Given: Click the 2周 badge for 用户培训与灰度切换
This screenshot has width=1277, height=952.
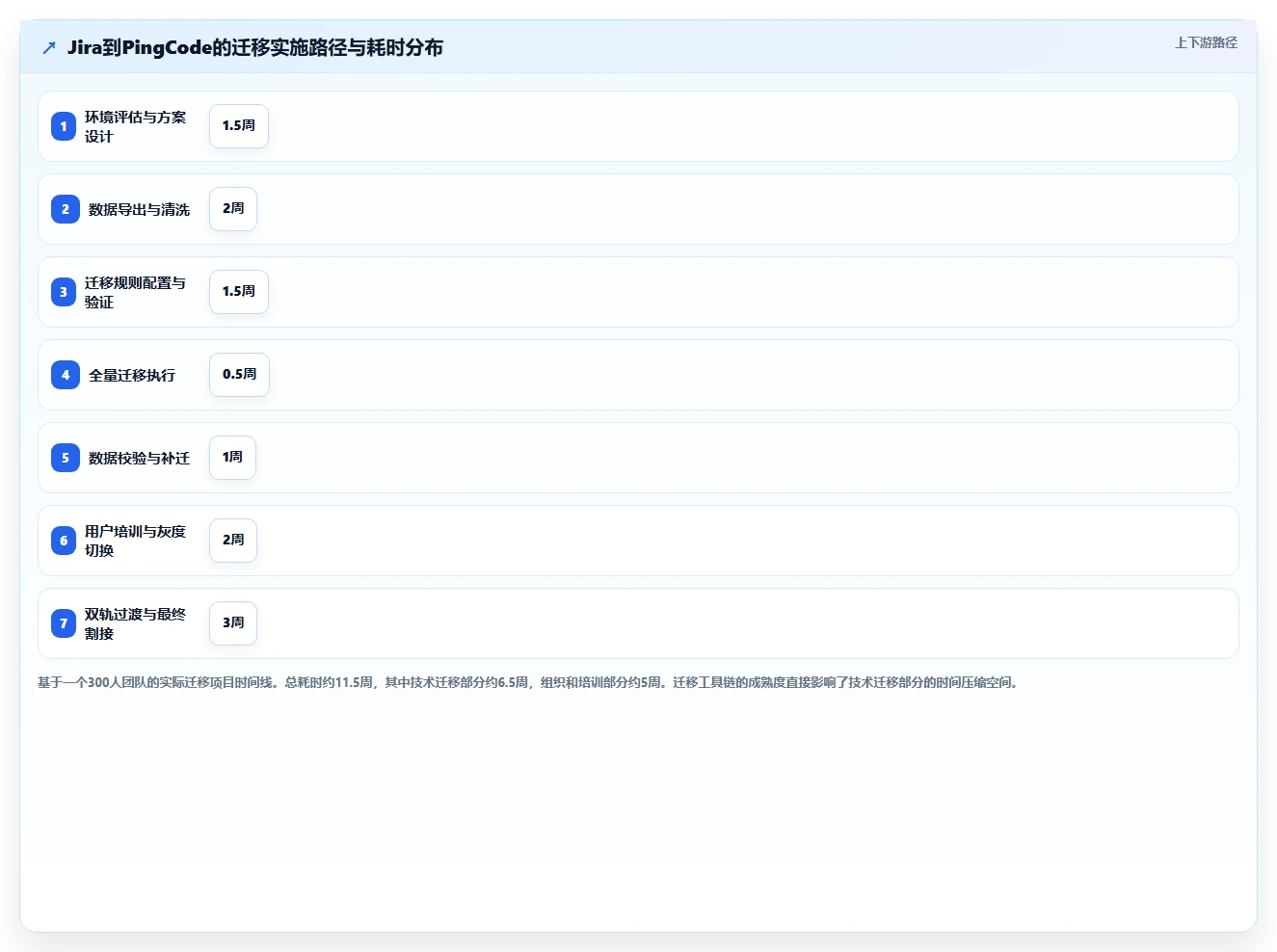Looking at the screenshot, I should 233,541.
